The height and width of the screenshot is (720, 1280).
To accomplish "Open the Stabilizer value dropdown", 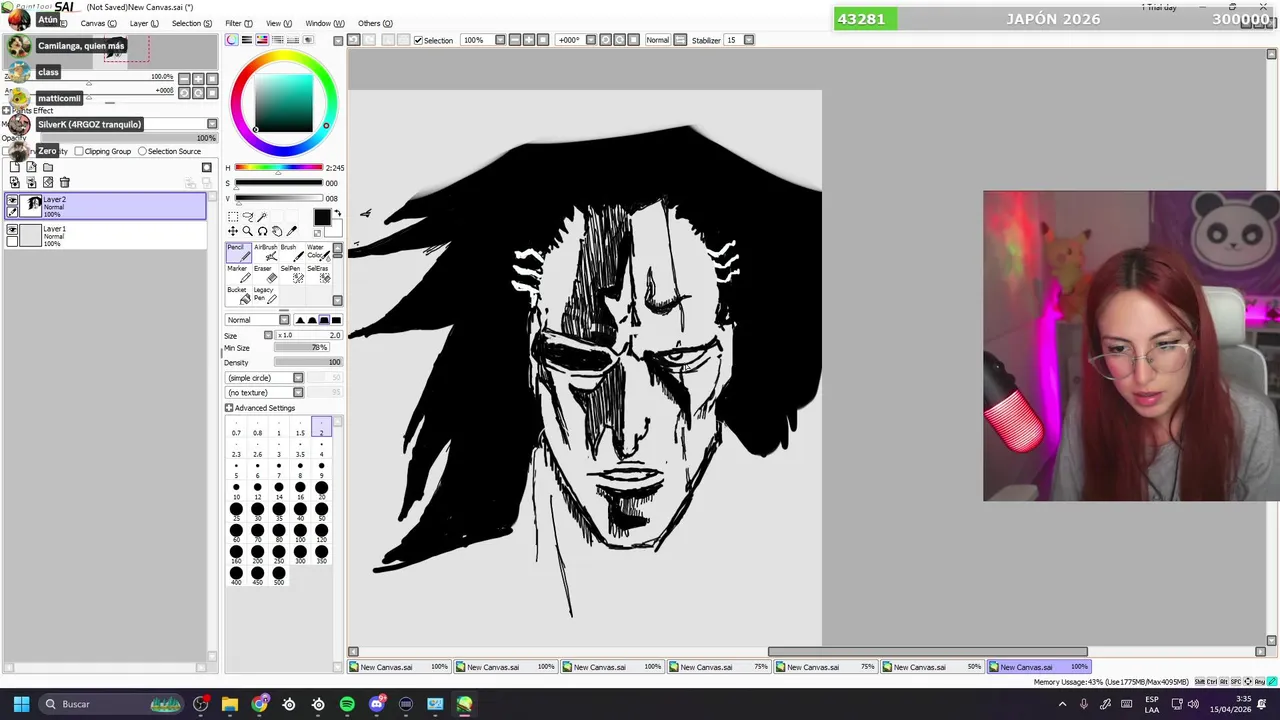I will coord(749,40).
